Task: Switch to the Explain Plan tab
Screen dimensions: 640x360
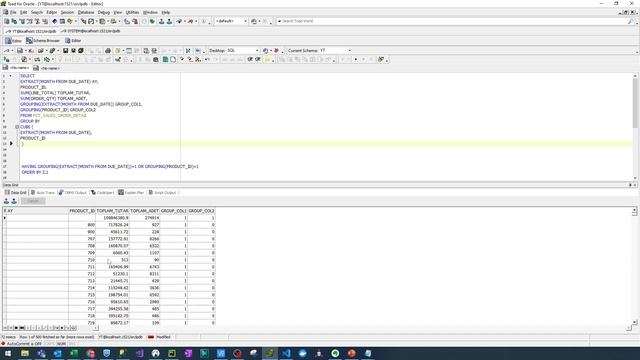Action: 131,193
